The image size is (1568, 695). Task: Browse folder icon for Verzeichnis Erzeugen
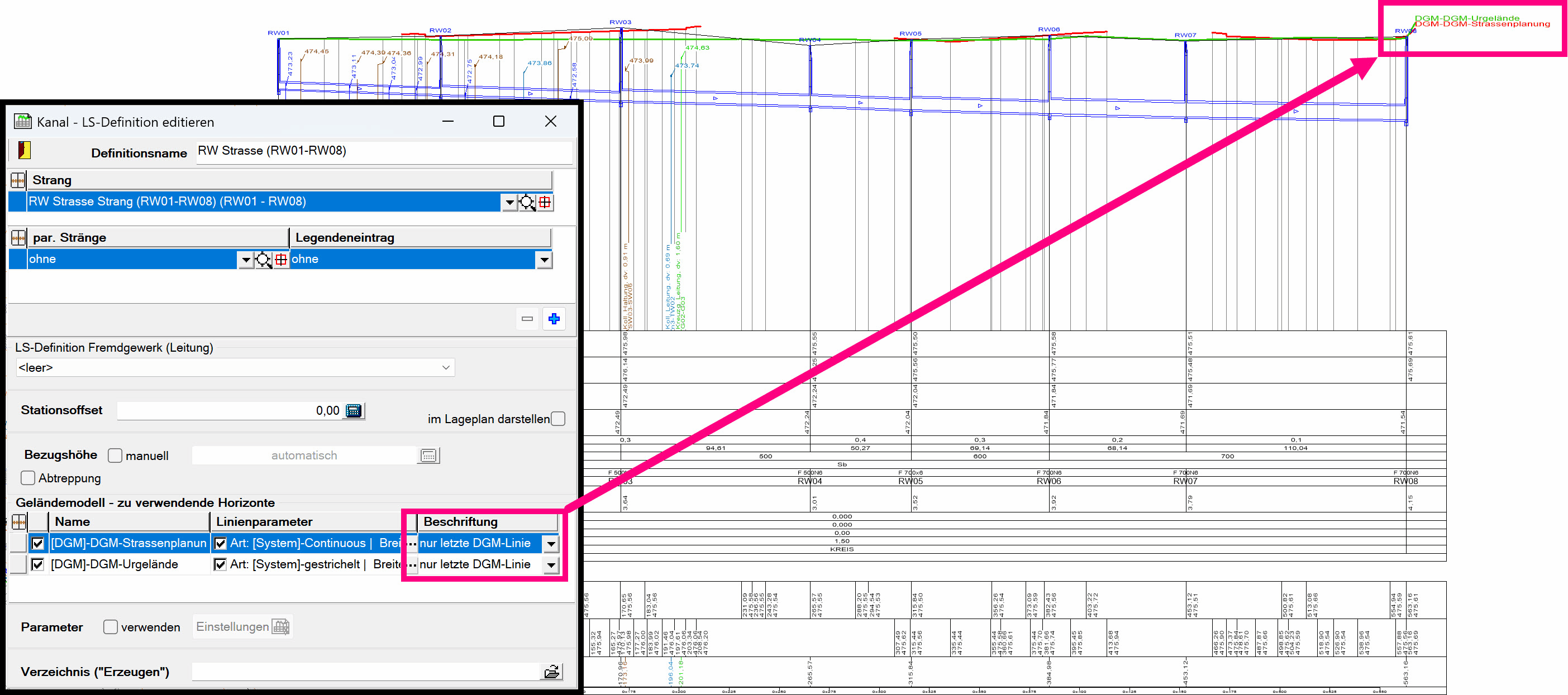[551, 672]
